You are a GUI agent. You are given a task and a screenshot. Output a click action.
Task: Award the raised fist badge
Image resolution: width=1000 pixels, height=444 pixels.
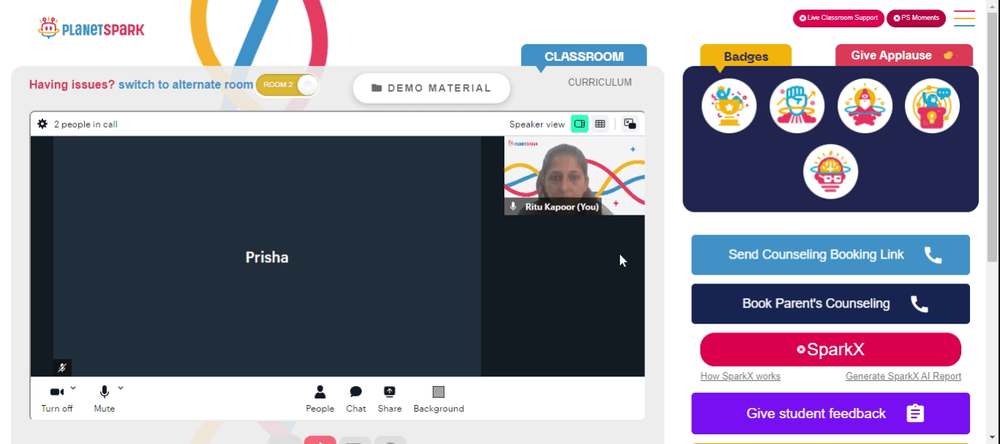[797, 106]
